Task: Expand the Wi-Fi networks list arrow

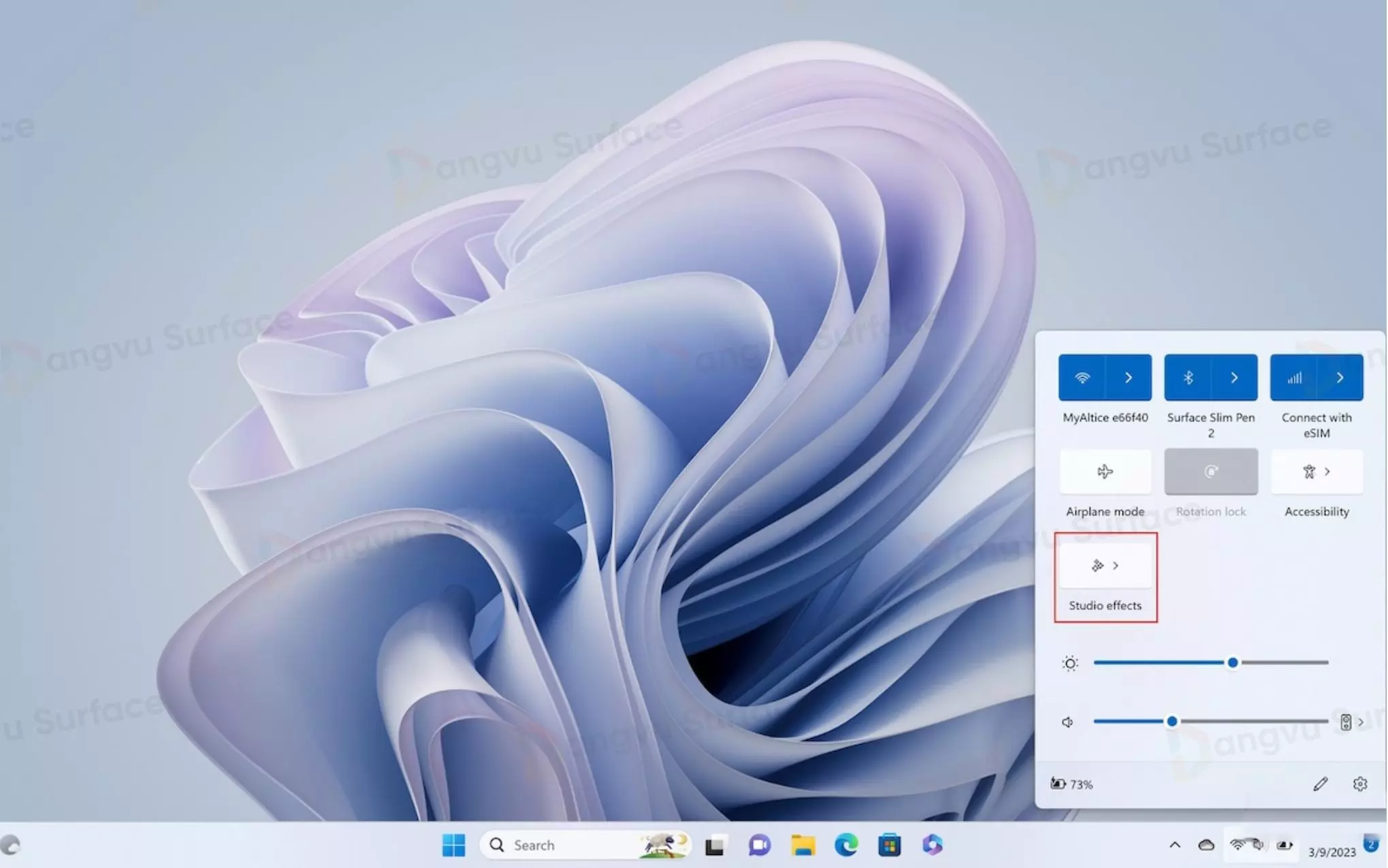Action: [1128, 377]
